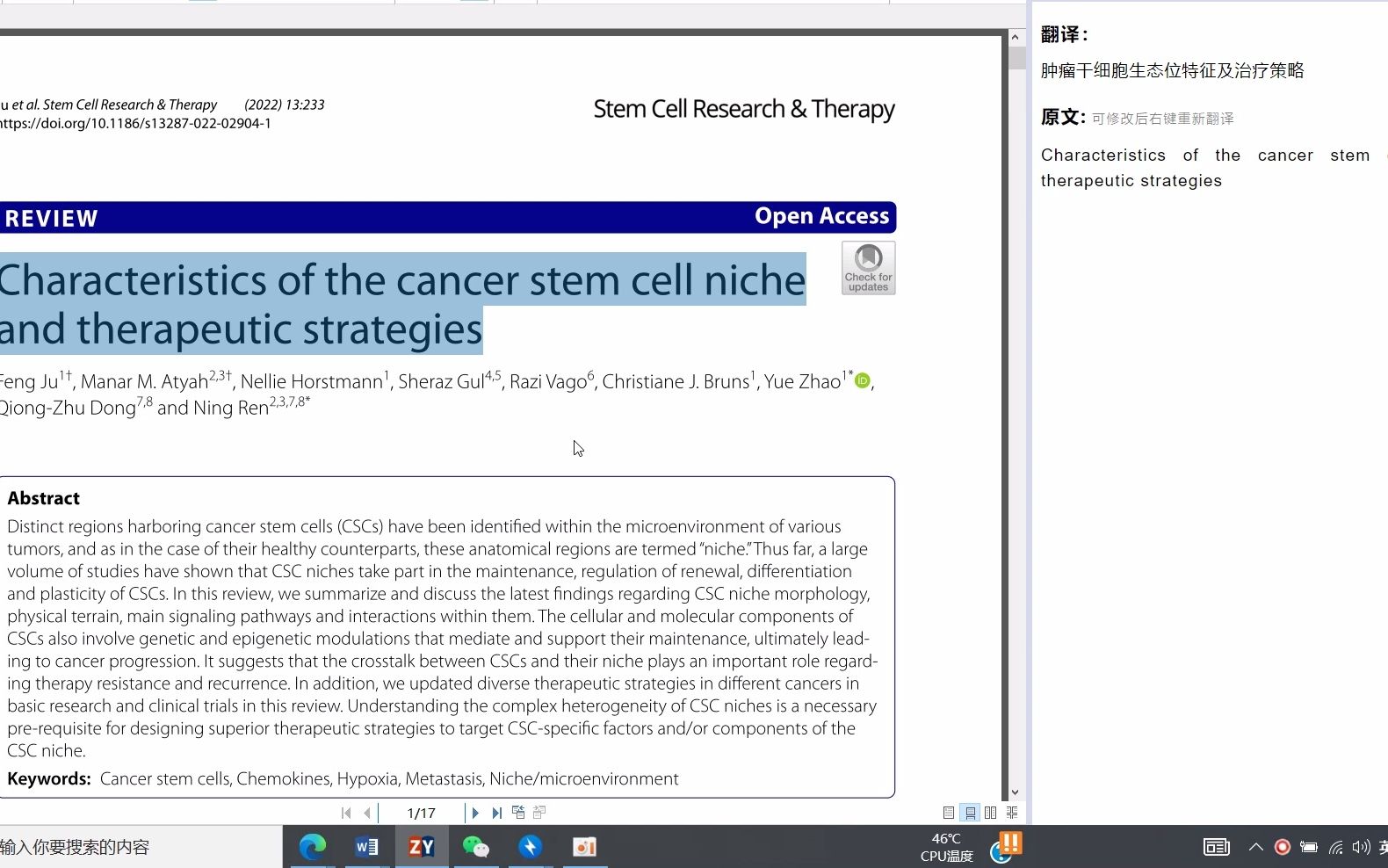This screenshot has width=1388, height=868.
Task: Click the Windows taskbar search box
Action: [141, 847]
